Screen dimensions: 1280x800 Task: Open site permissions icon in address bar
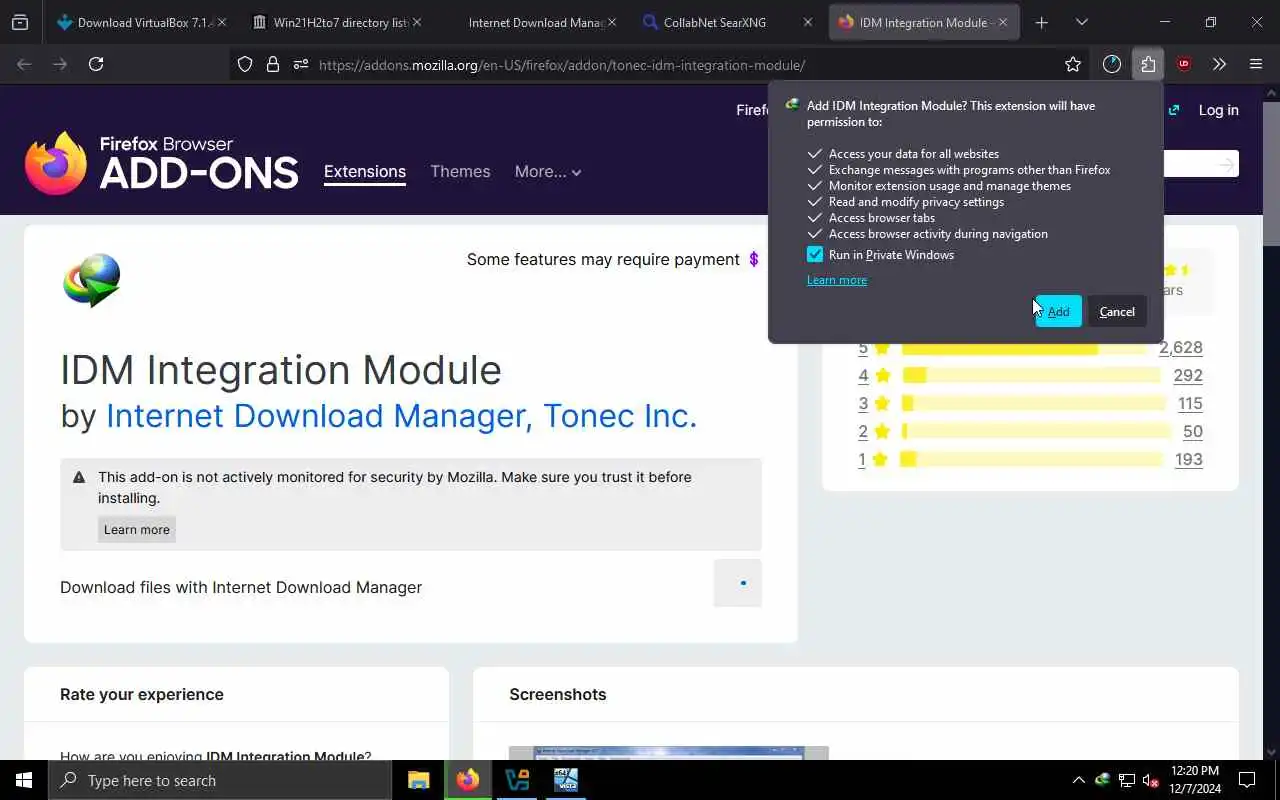click(301, 64)
